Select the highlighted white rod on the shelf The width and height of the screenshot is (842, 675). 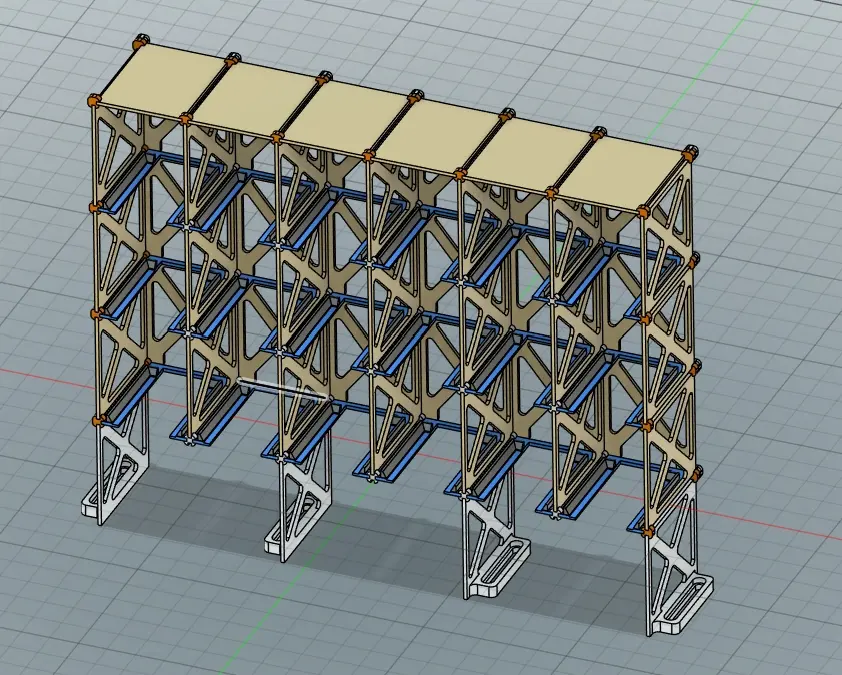click(x=282, y=388)
